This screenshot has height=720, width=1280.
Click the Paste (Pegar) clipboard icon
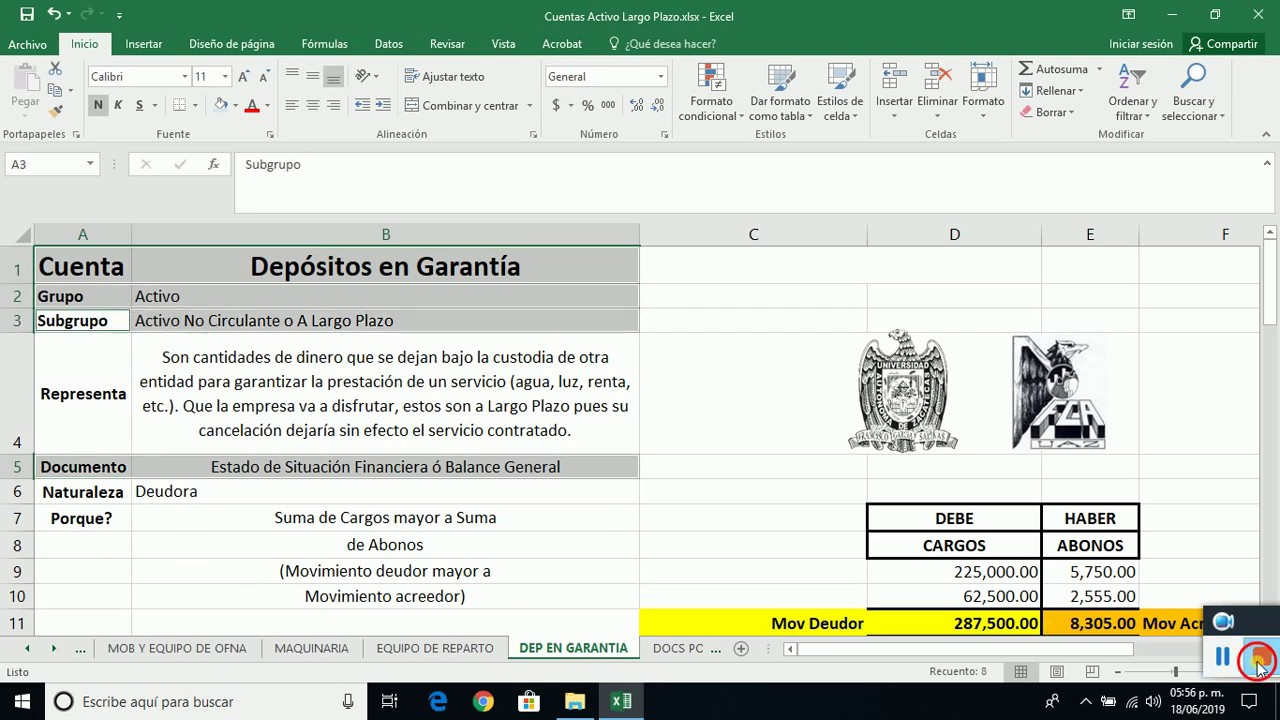[x=25, y=79]
